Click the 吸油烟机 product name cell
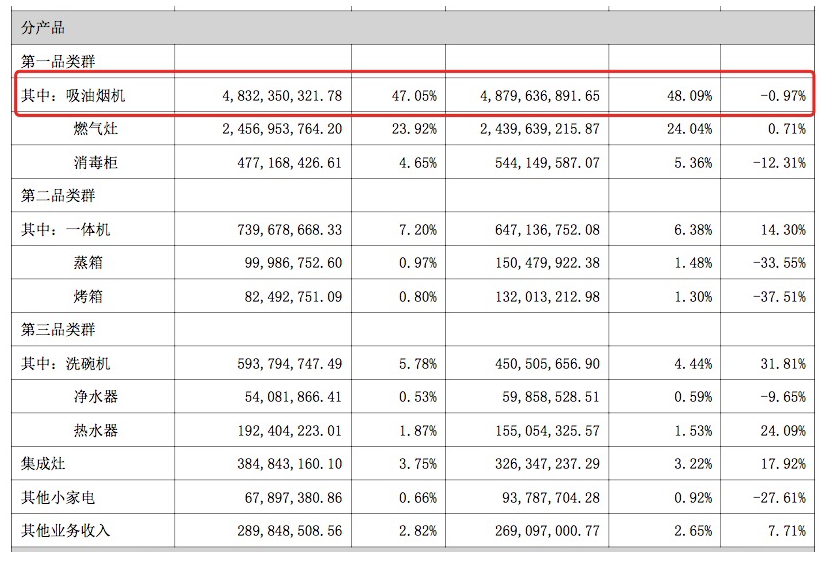Viewport: 824px width, 573px height. pos(96,95)
